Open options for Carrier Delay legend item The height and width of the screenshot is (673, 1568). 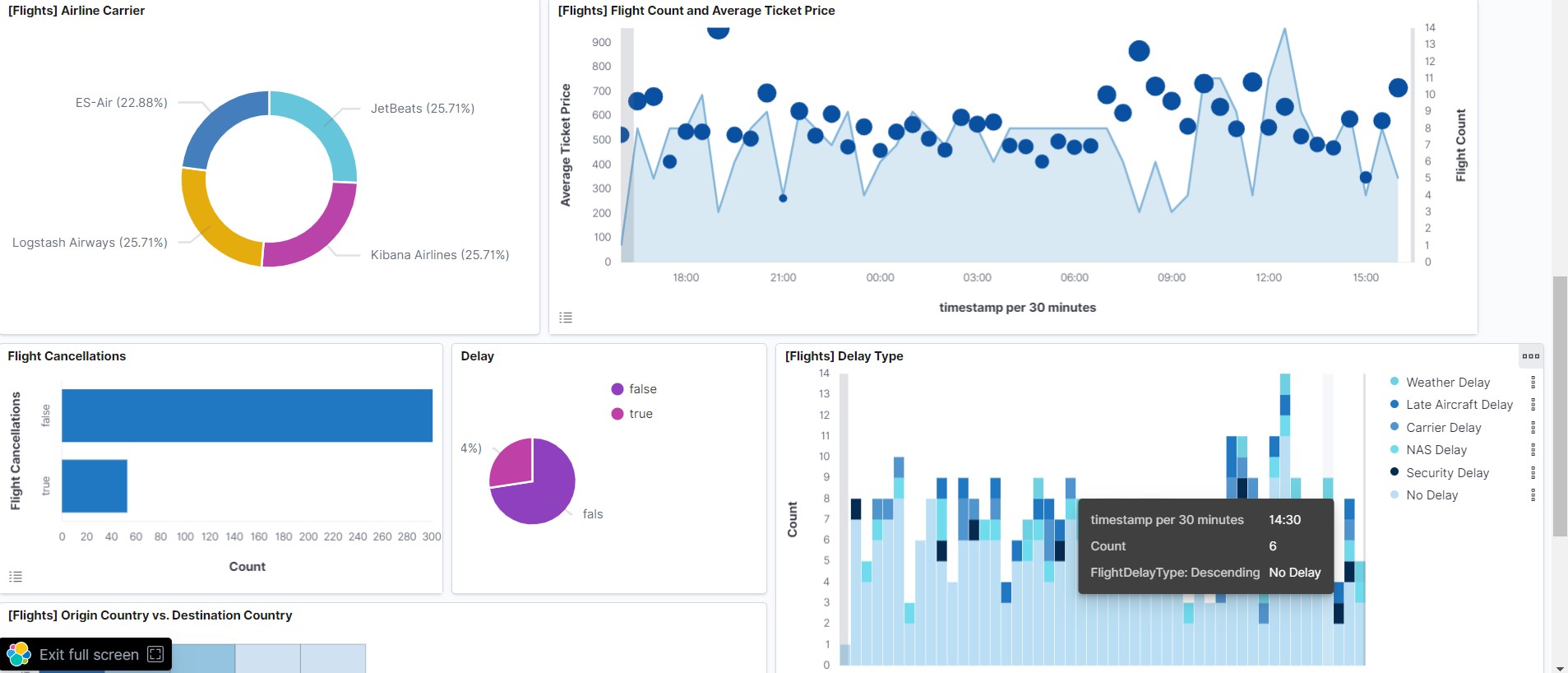[x=1533, y=428]
